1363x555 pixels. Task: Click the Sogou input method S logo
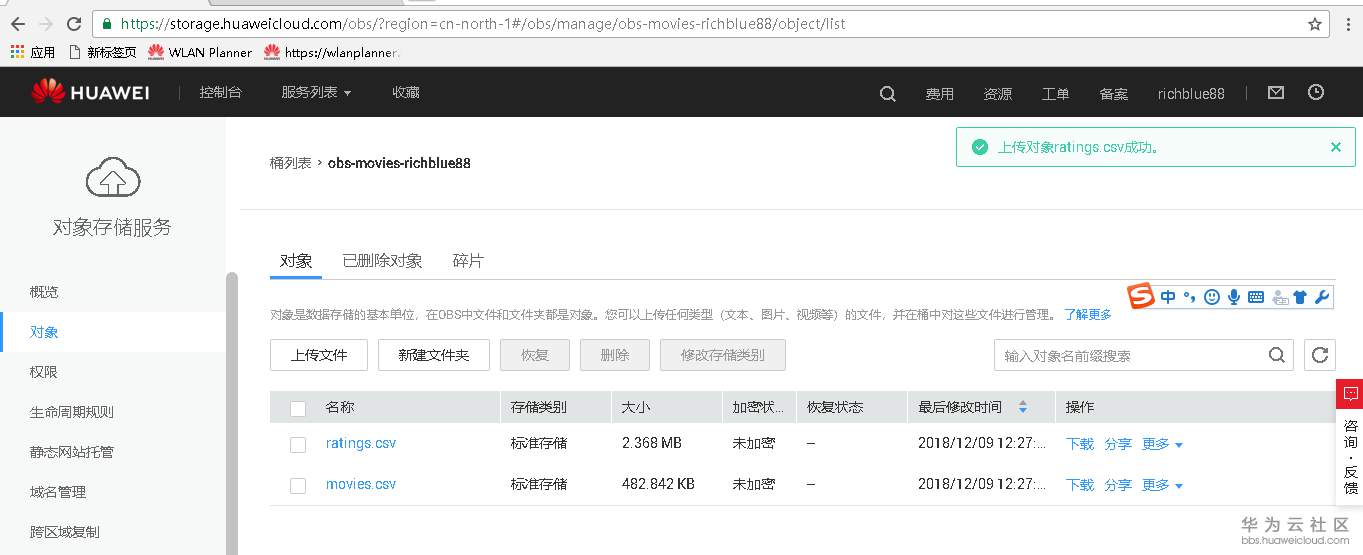[1141, 296]
